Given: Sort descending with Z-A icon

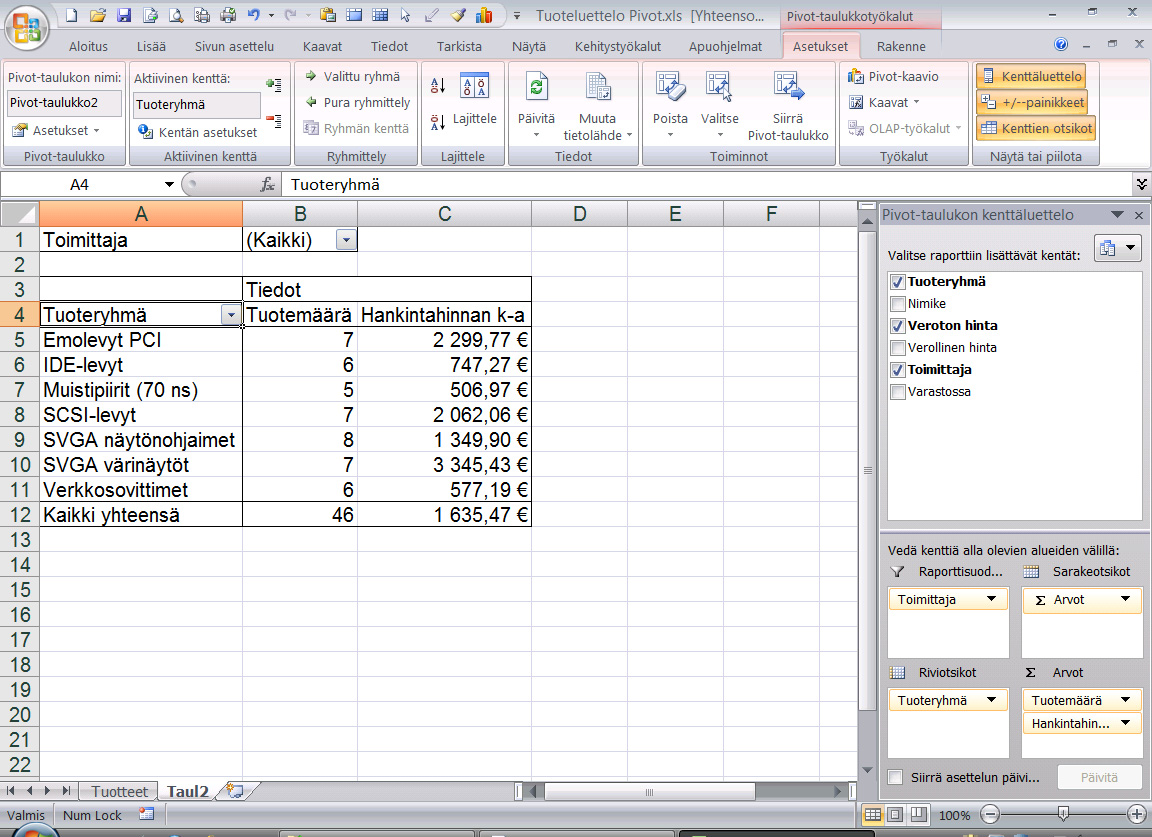Looking at the screenshot, I should [438, 122].
